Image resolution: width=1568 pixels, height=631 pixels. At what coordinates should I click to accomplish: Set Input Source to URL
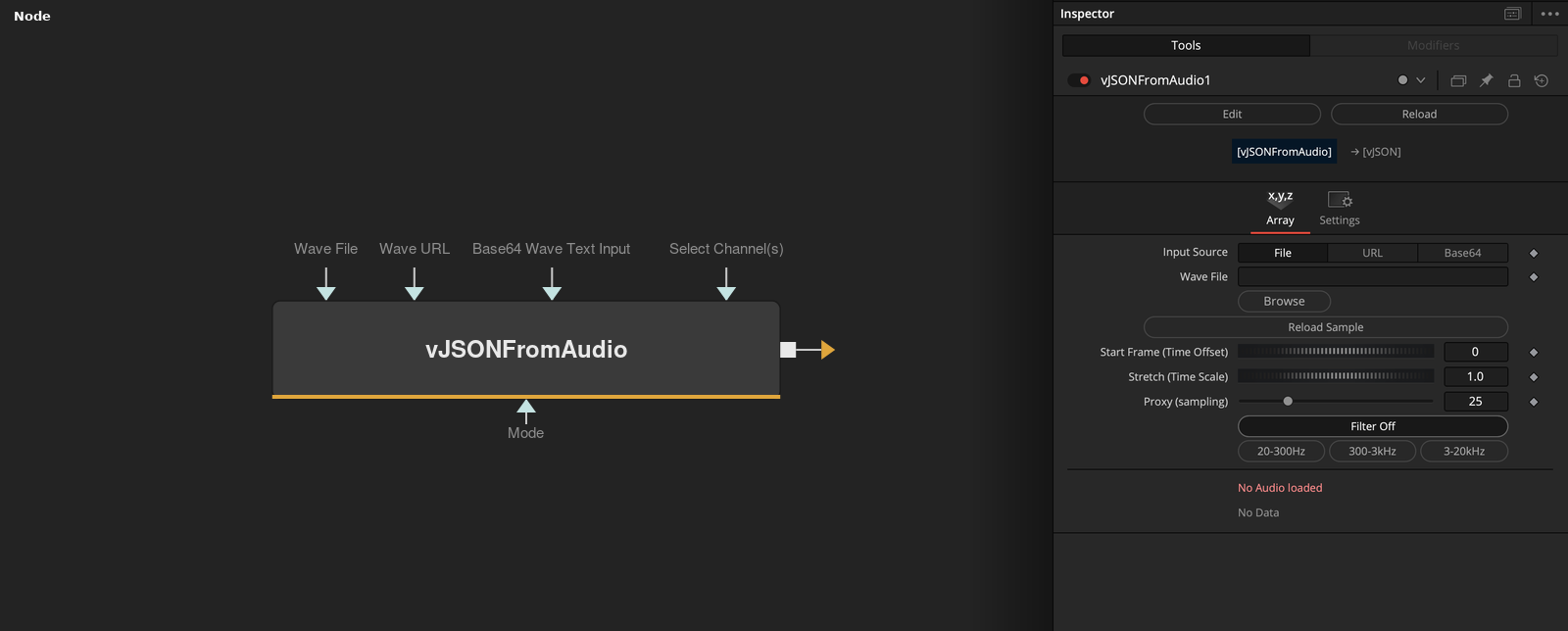[x=1372, y=253]
